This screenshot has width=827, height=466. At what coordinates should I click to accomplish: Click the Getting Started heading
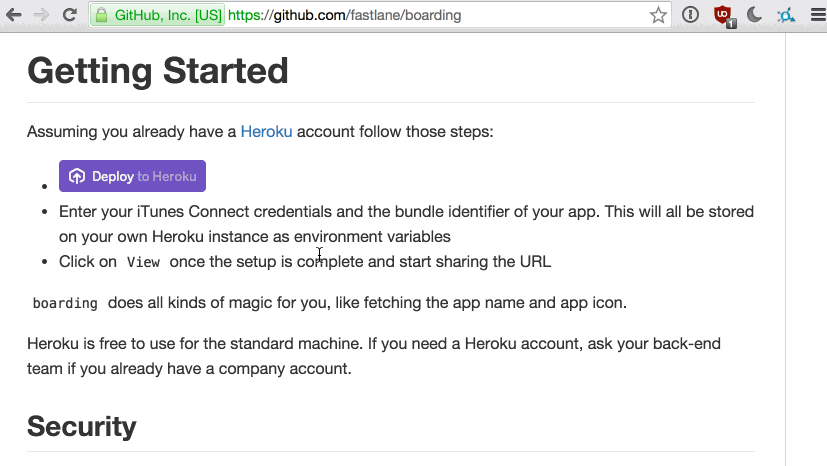pos(158,71)
